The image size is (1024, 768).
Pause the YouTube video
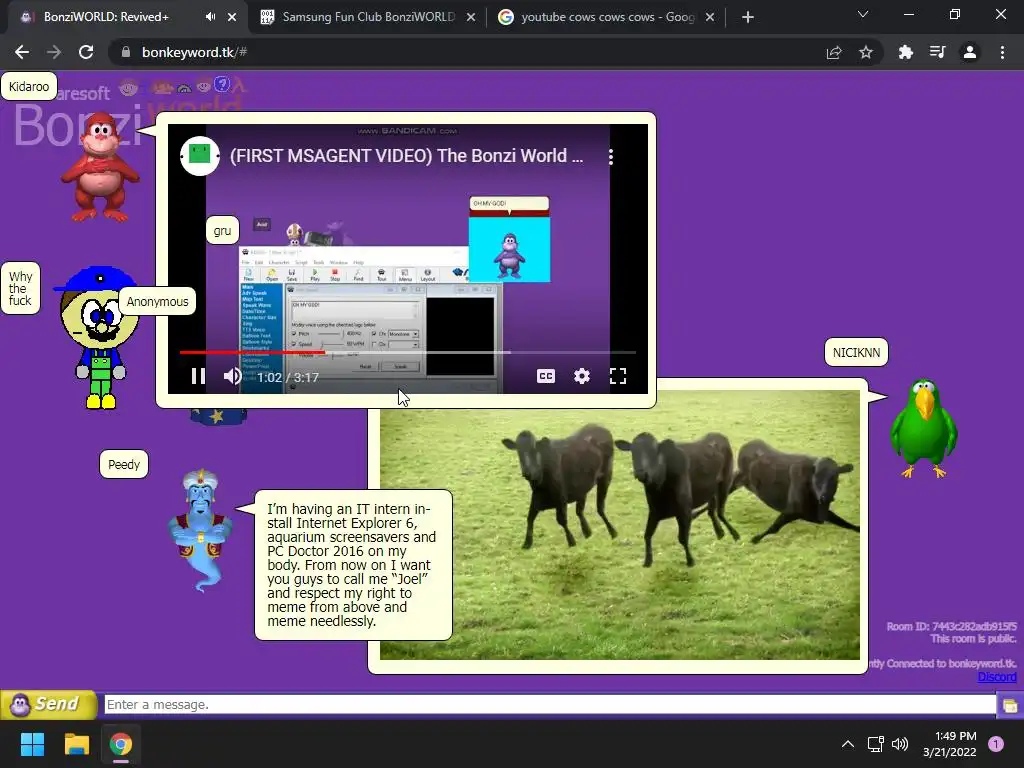198,376
